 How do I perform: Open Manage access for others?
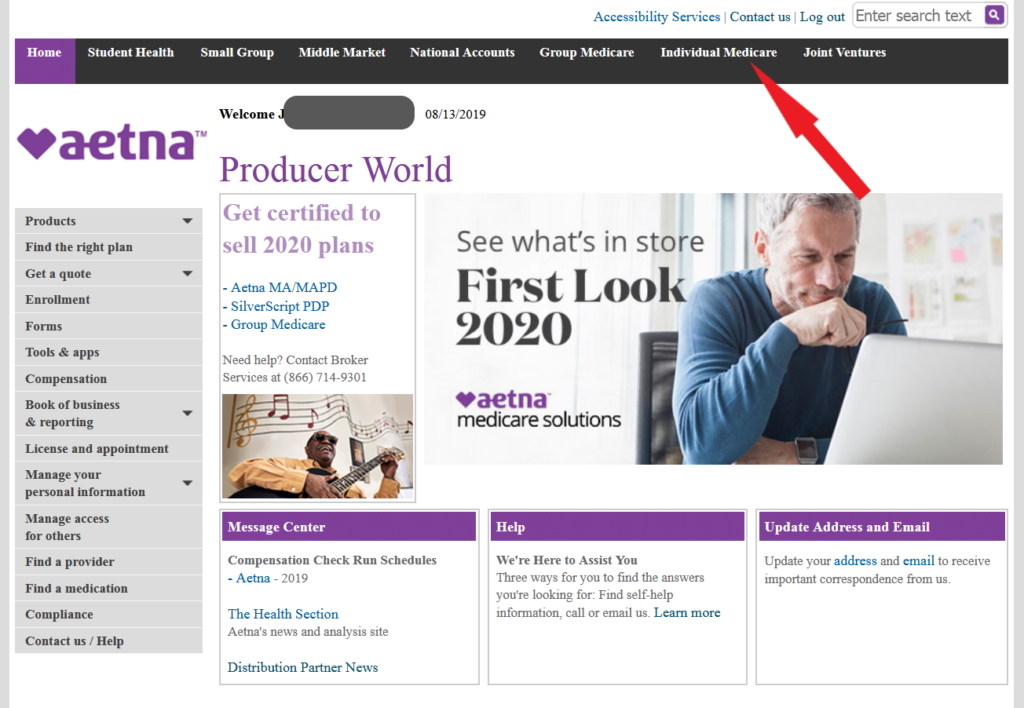click(x=108, y=527)
